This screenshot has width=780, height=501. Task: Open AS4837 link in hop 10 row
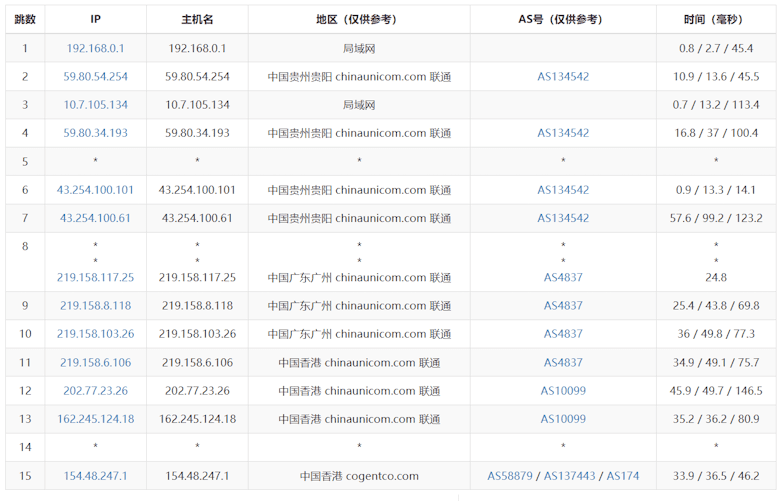pyautogui.click(x=563, y=334)
